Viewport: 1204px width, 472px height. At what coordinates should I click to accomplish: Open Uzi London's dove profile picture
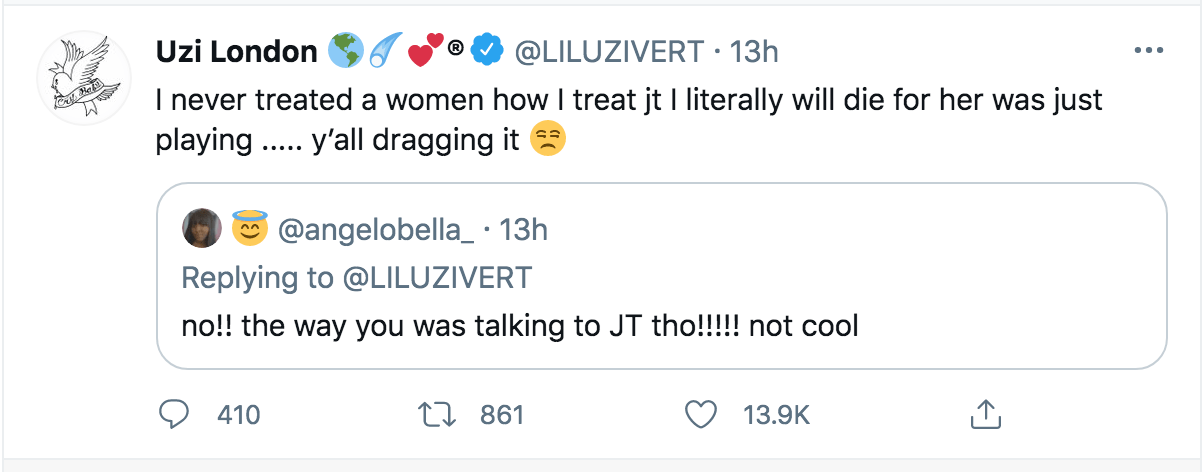[x=79, y=81]
